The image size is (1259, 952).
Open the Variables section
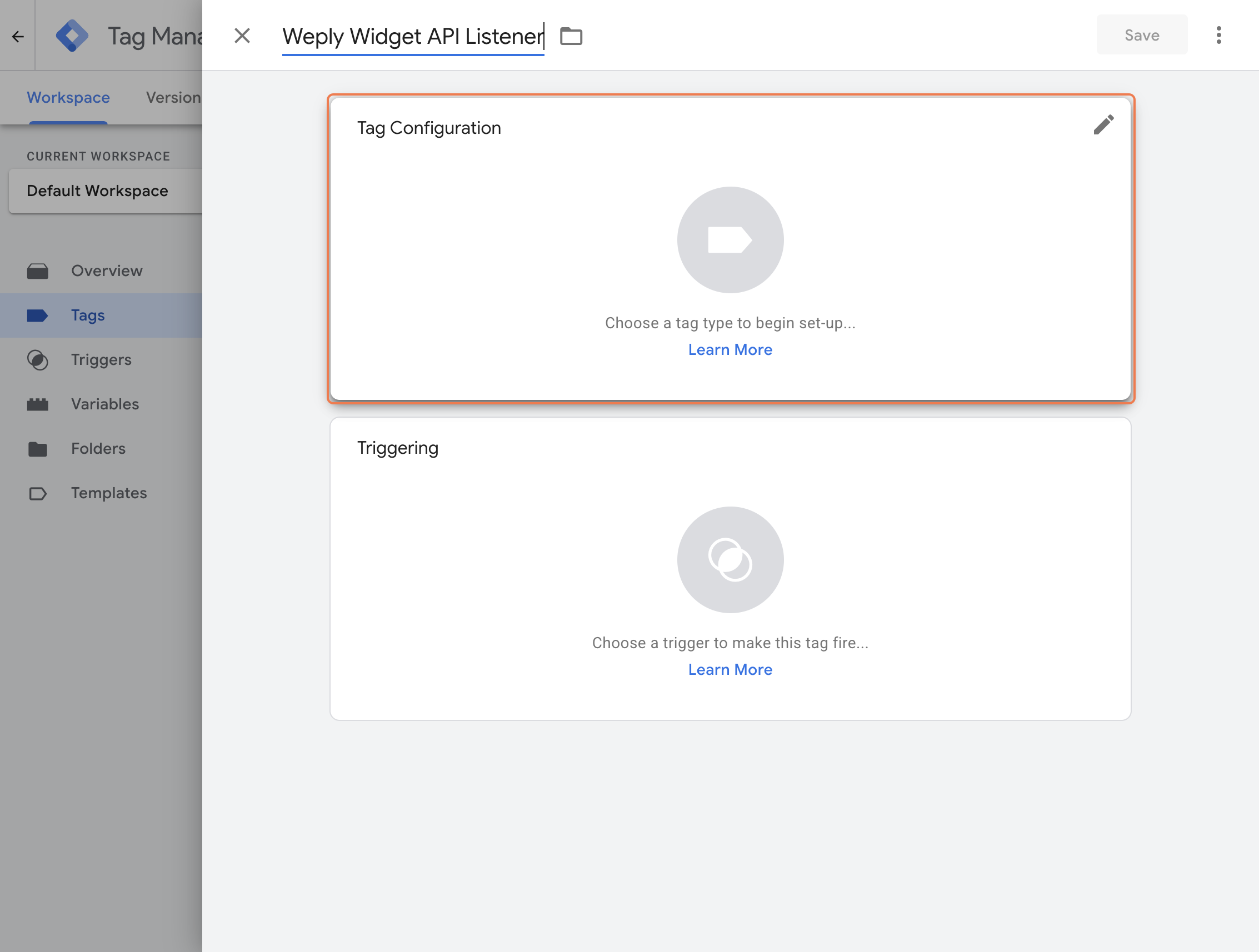click(x=104, y=404)
